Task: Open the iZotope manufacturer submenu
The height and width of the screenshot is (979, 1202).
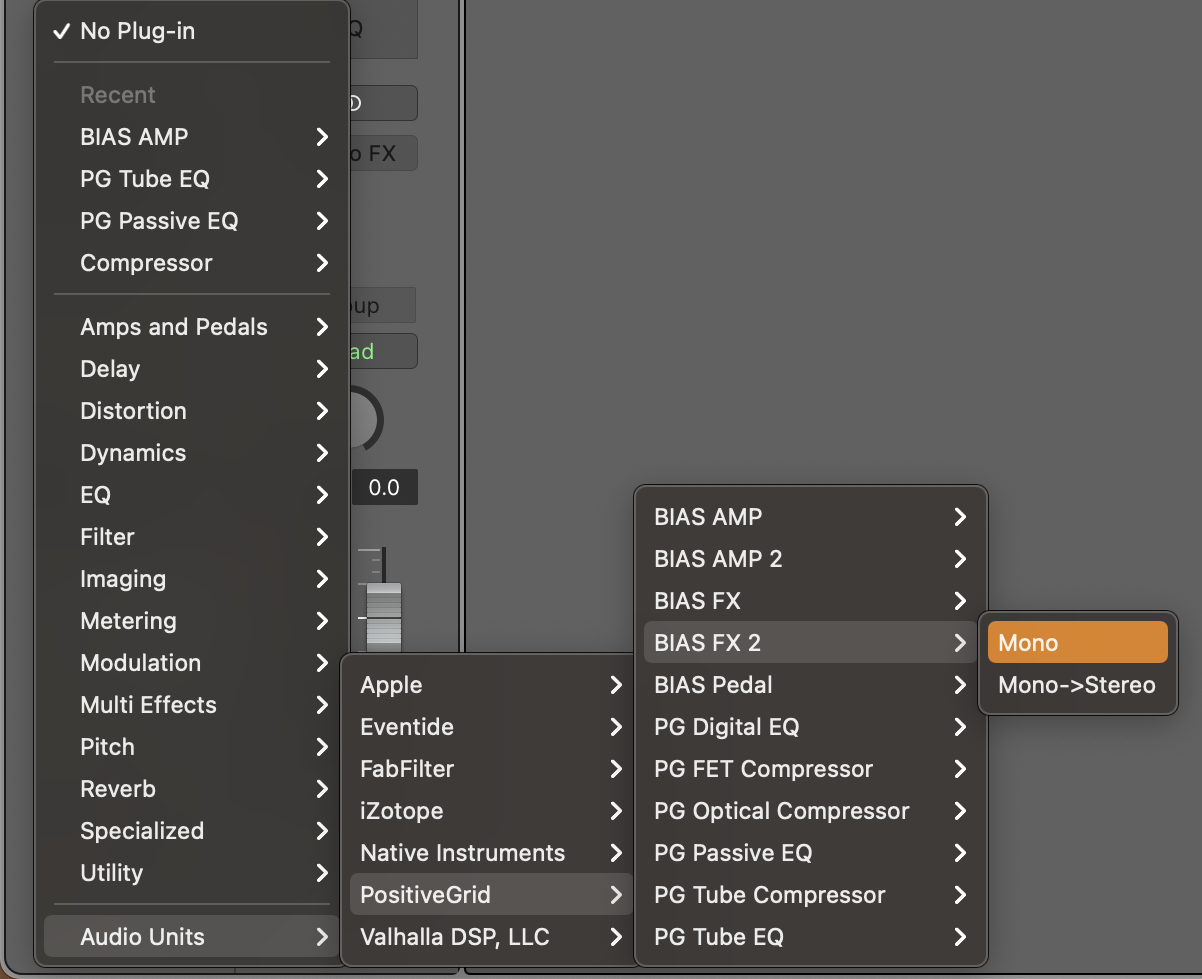Action: [491, 811]
